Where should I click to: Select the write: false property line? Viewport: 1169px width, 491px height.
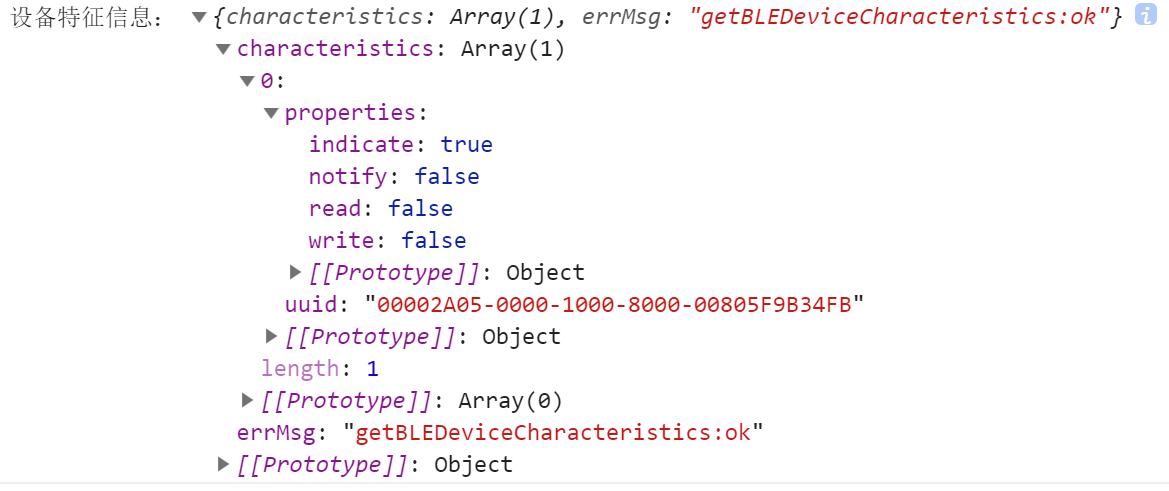(388, 241)
